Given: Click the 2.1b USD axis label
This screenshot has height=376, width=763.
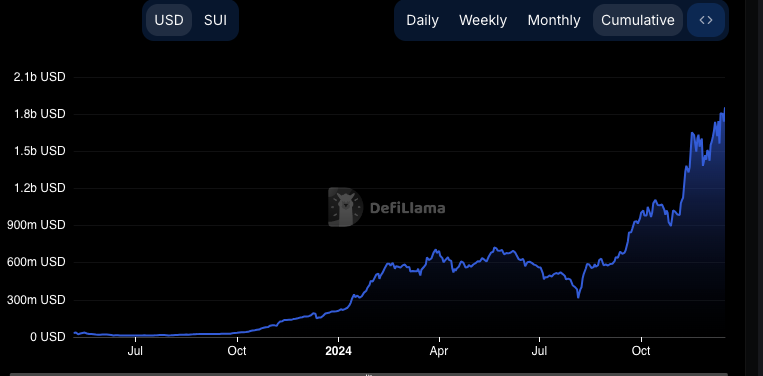Looking at the screenshot, I should click(39, 77).
